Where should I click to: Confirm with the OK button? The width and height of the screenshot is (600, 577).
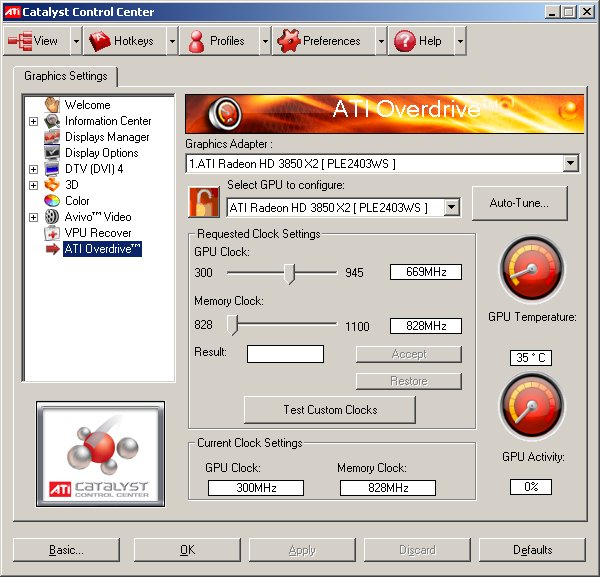click(x=188, y=550)
